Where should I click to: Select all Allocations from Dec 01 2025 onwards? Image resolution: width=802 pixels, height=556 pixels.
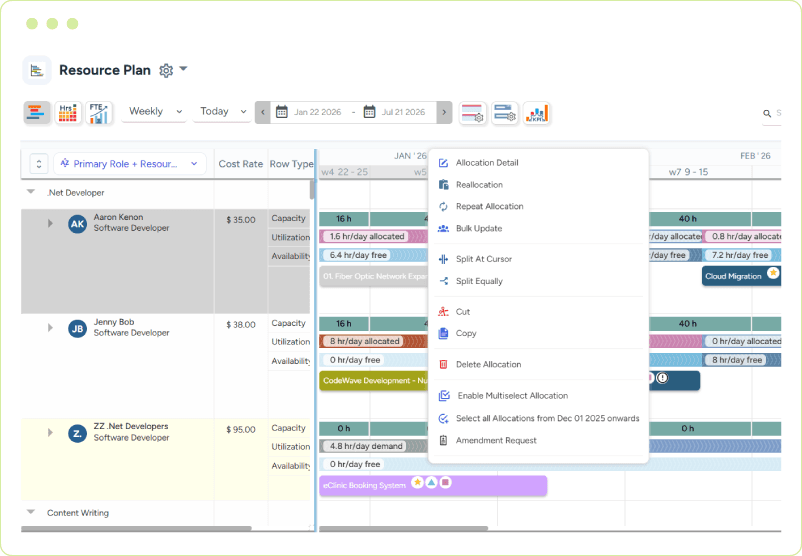538,418
